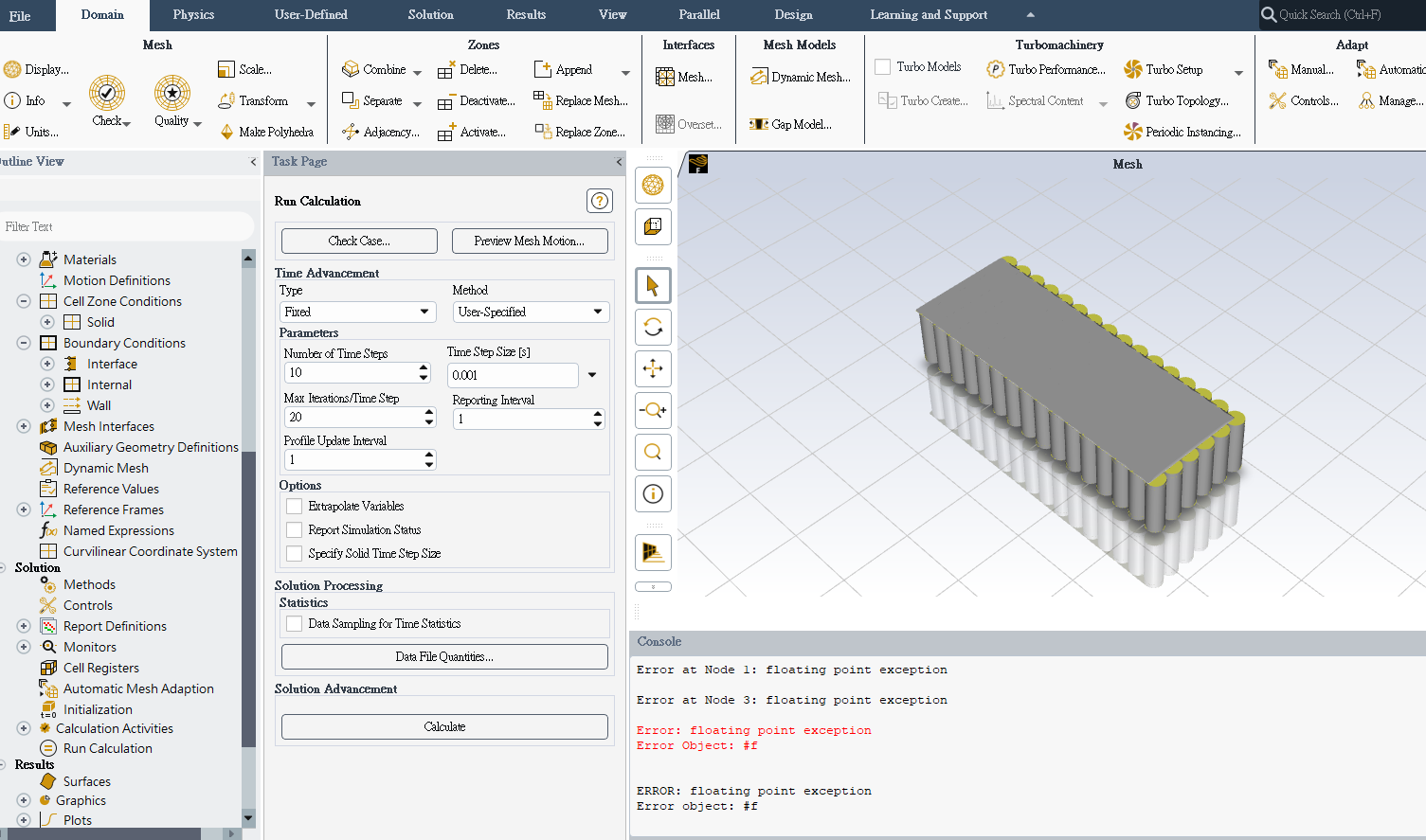Open the time advancement Type dropdown
The width and height of the screenshot is (1426, 840).
[x=357, y=312]
